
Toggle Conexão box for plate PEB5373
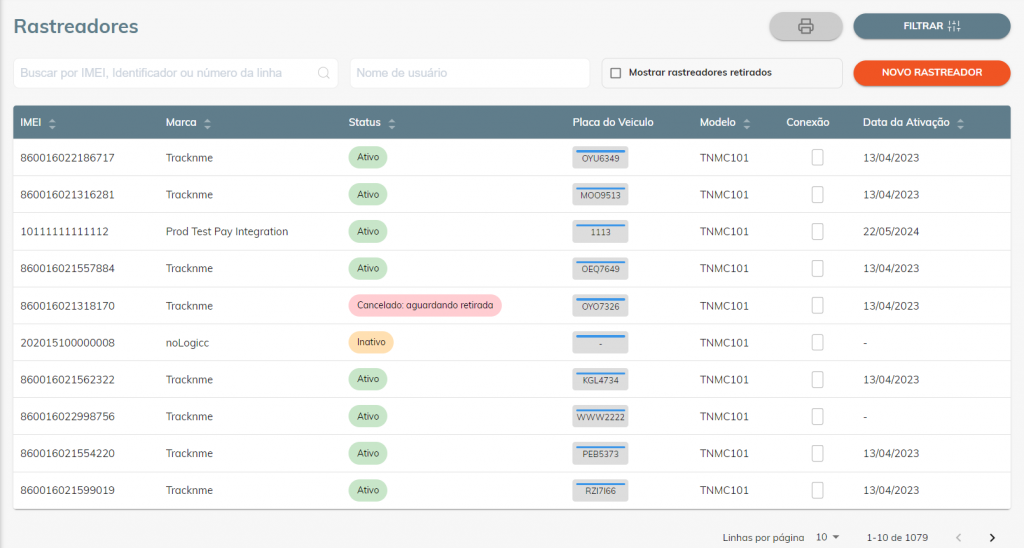[x=817, y=453]
